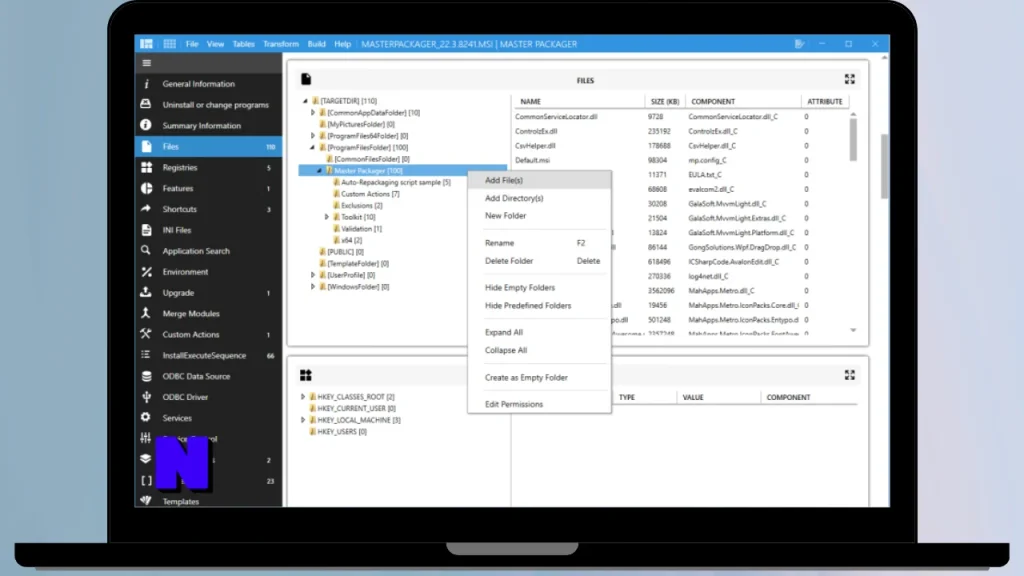Click the Master Packager logo icon

tap(146, 44)
